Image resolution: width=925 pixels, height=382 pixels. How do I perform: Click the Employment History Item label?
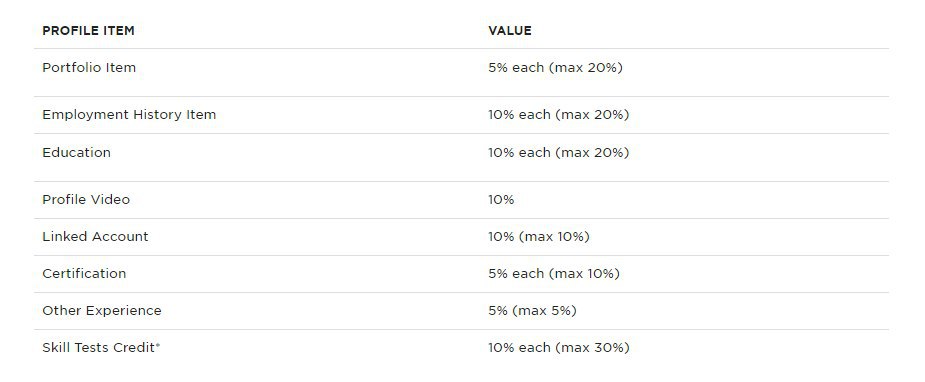[x=129, y=115]
